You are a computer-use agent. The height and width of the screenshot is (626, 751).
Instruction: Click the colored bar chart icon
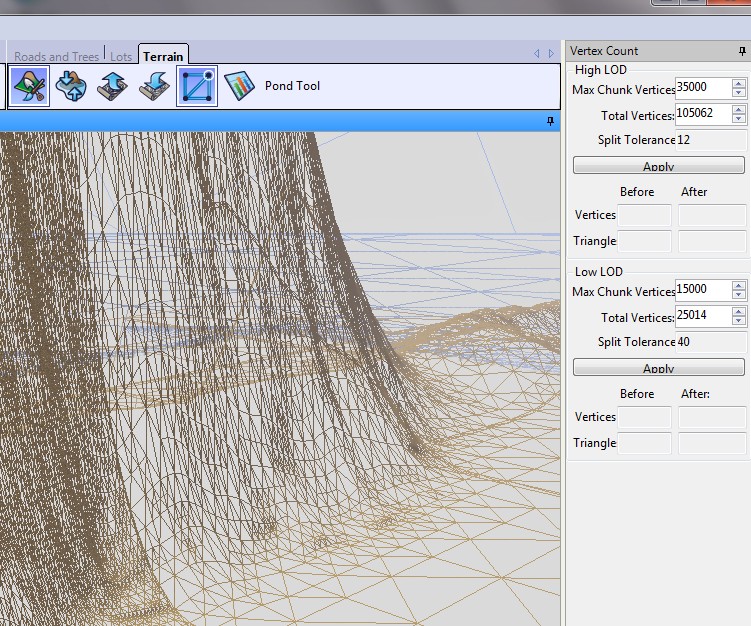[239, 86]
